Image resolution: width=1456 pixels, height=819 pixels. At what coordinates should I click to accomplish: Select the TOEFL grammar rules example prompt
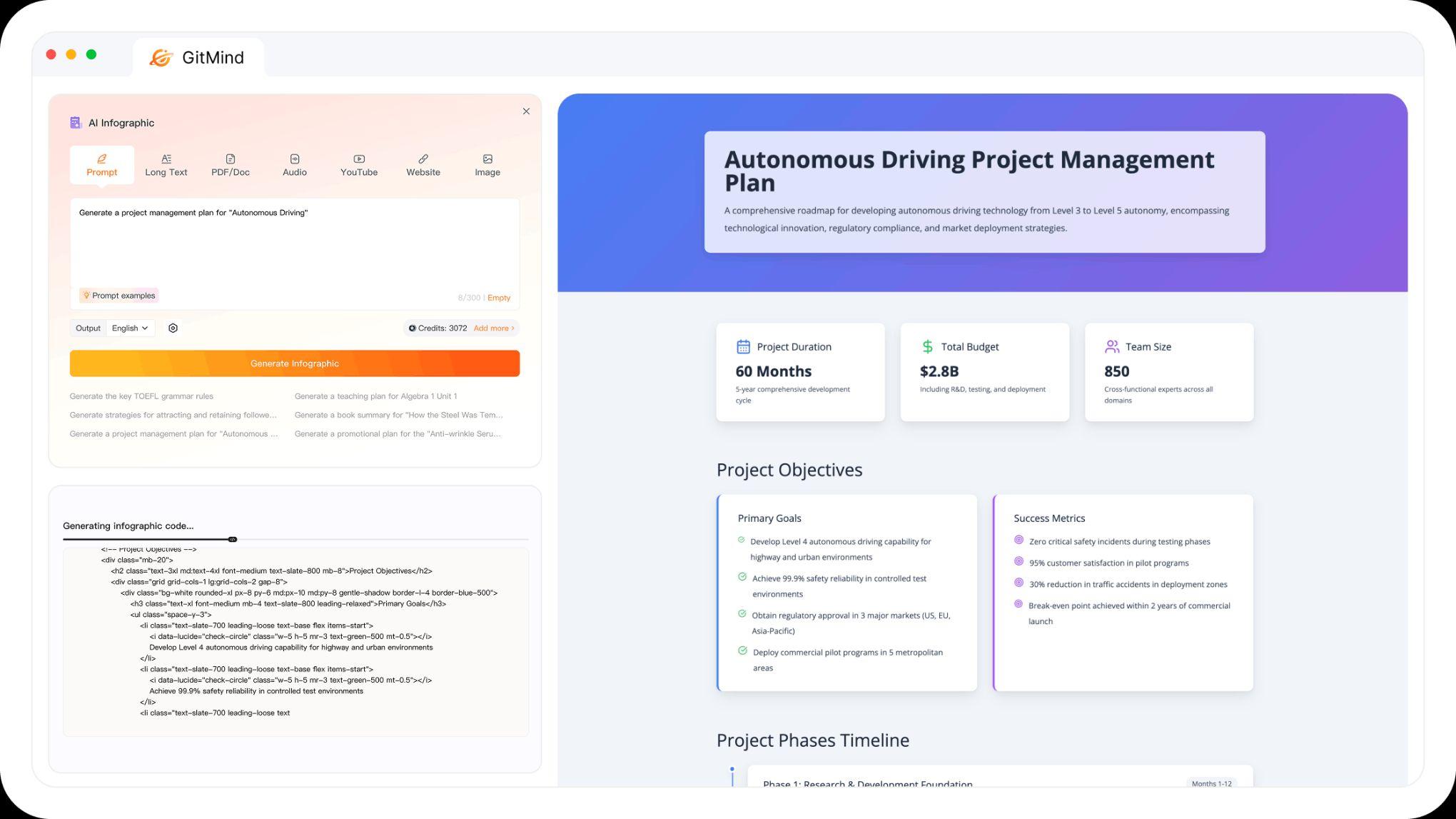(x=141, y=396)
